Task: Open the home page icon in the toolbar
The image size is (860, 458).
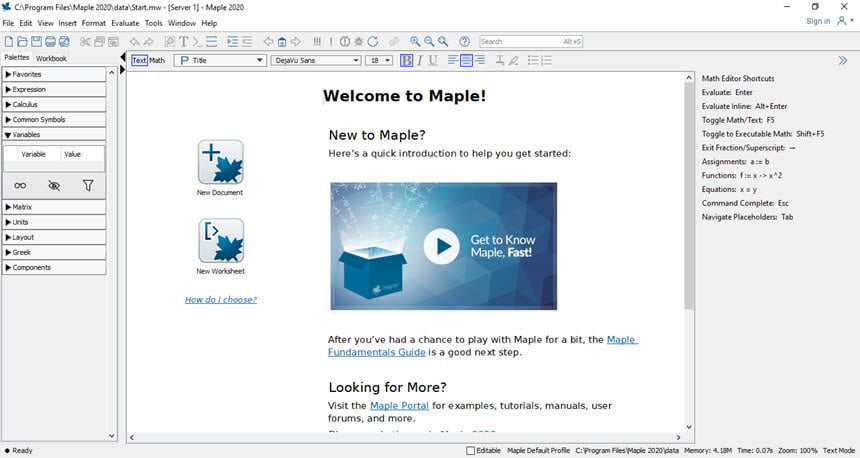Action: (282, 42)
